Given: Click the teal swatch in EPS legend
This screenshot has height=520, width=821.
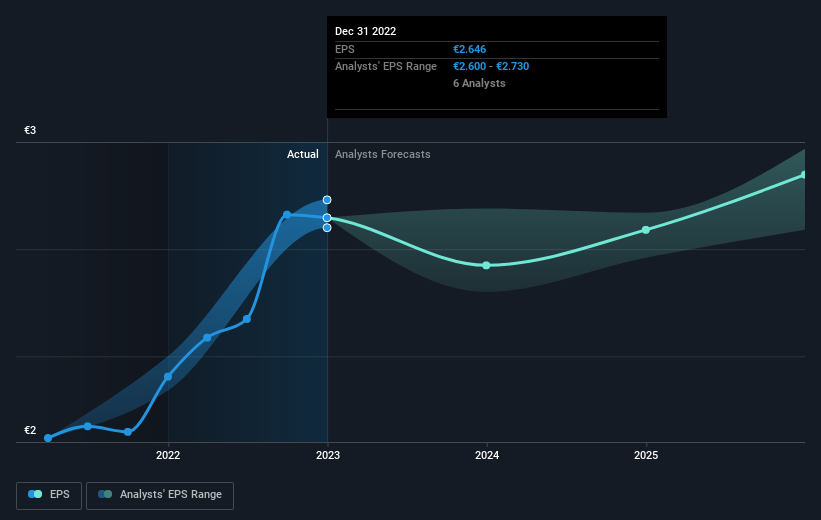Looking at the screenshot, I should pos(38,494).
